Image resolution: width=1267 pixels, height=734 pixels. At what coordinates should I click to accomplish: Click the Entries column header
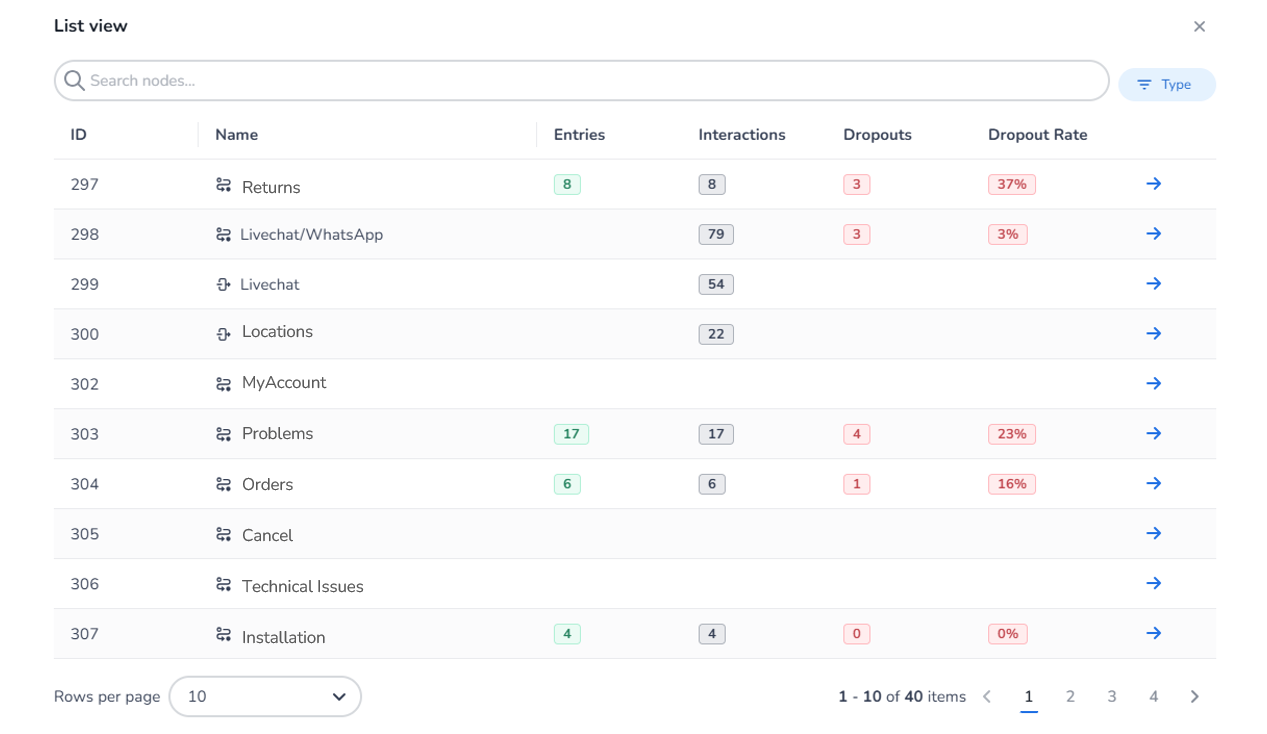(579, 135)
